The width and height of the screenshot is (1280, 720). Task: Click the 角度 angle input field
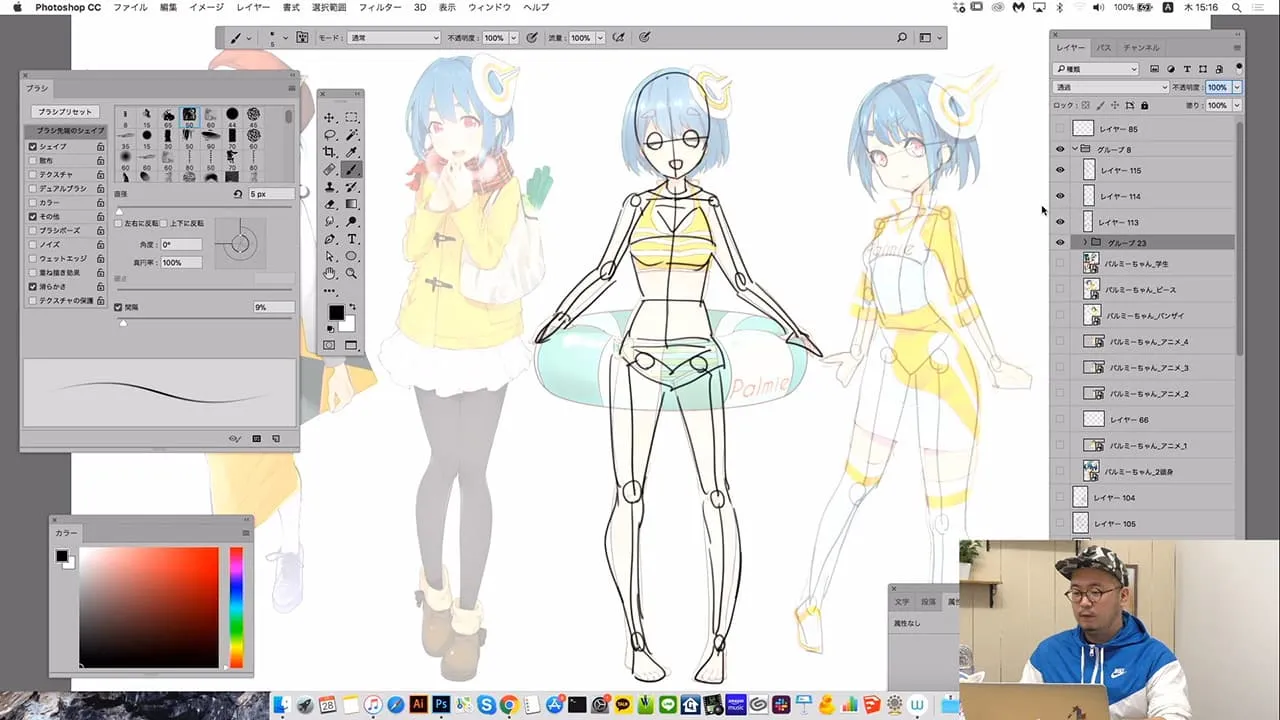(181, 244)
